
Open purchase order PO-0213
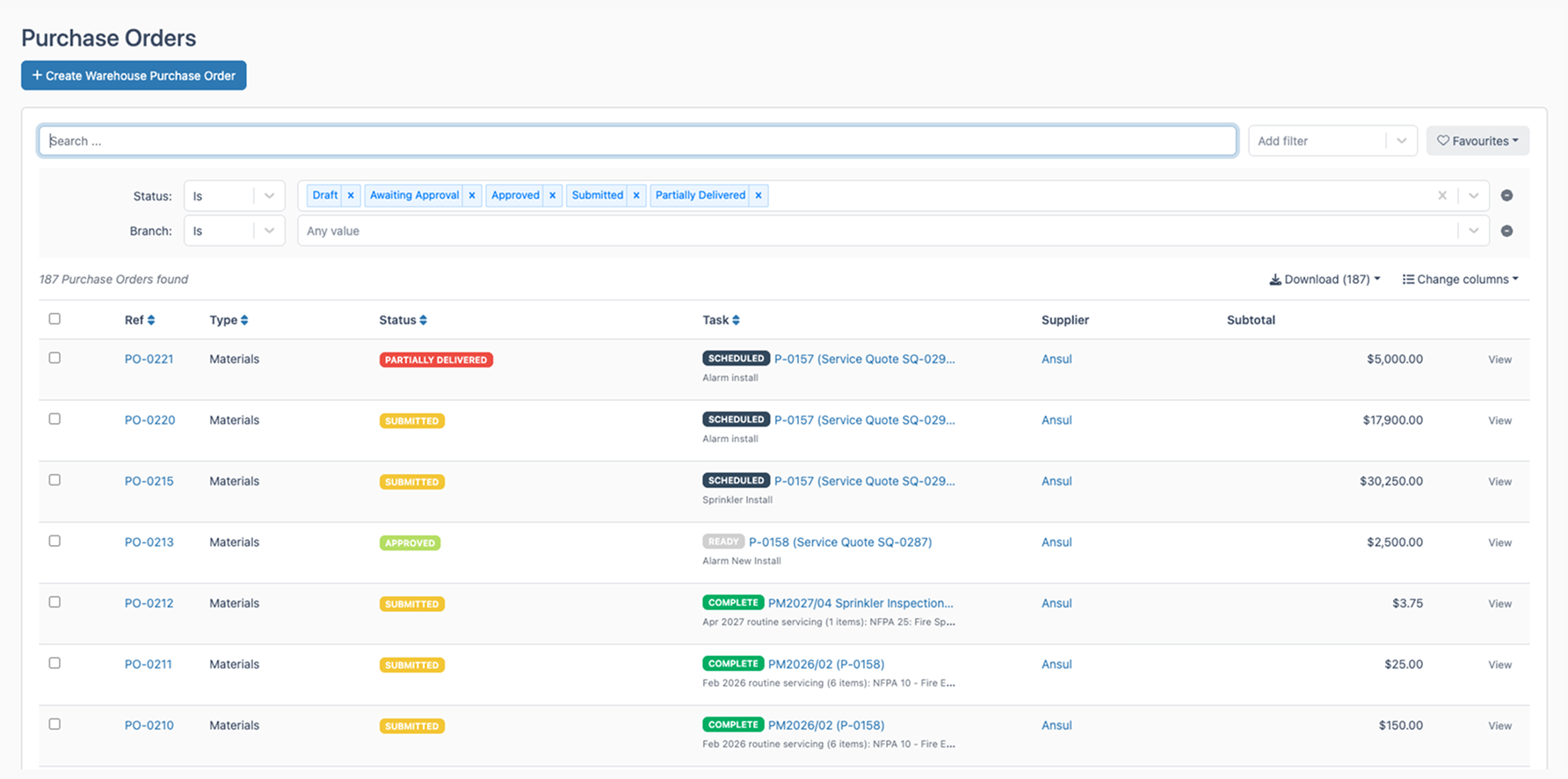pyautogui.click(x=149, y=542)
